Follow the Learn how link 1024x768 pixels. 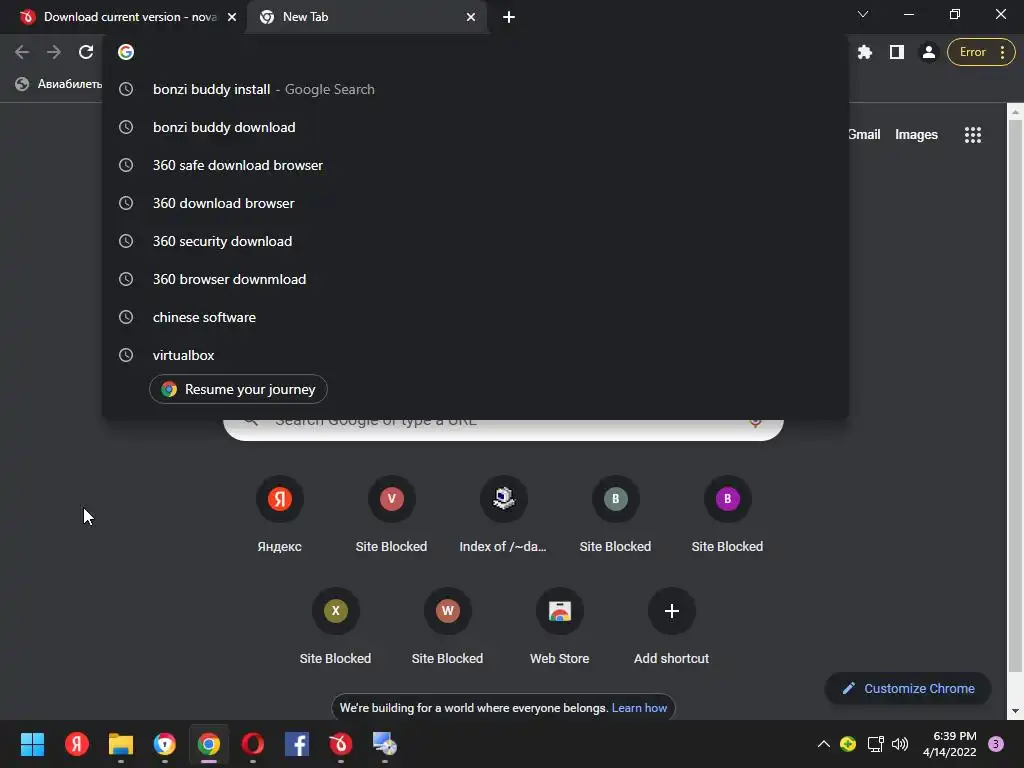tap(639, 708)
